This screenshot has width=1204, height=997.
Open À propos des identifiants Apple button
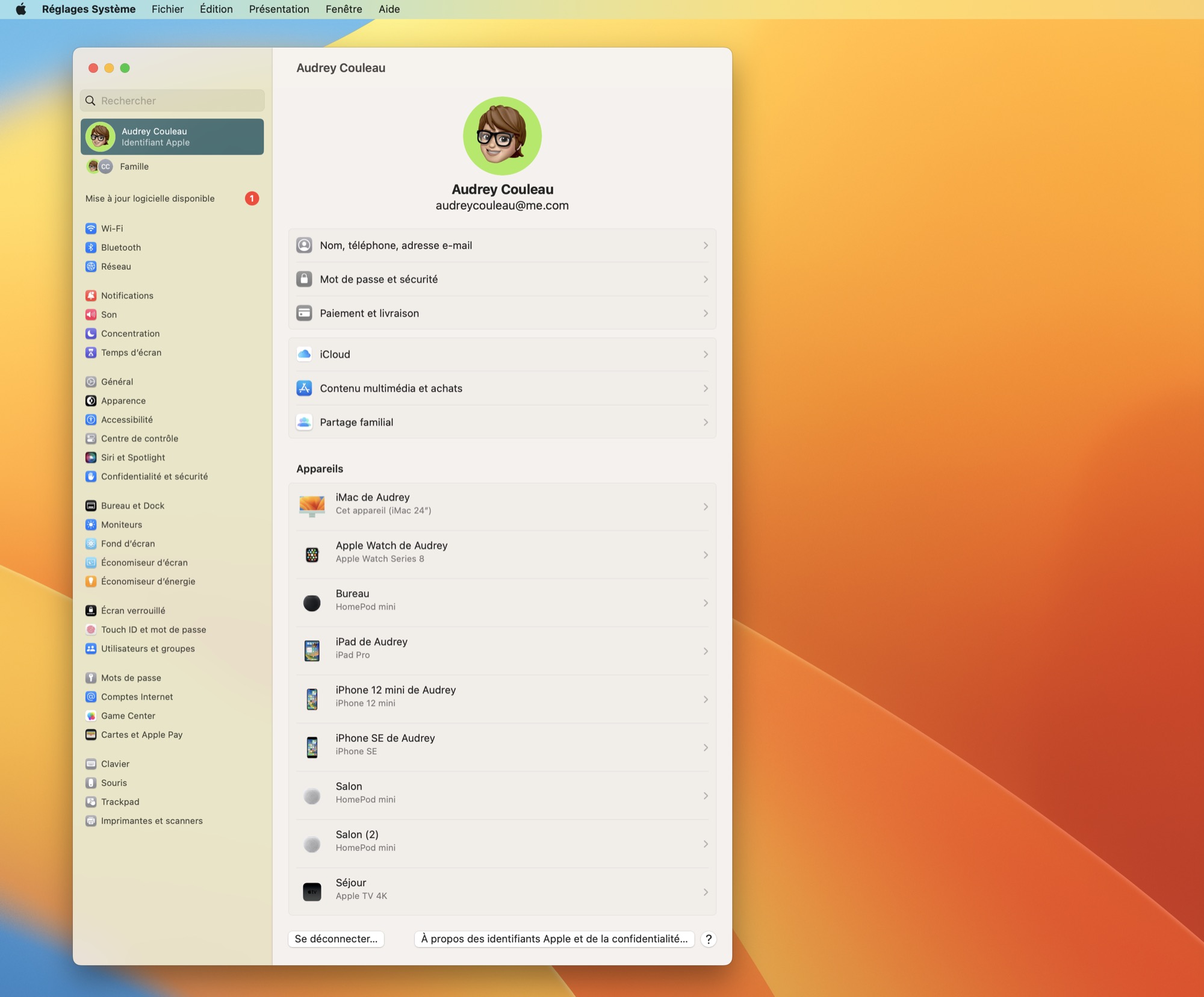[554, 939]
